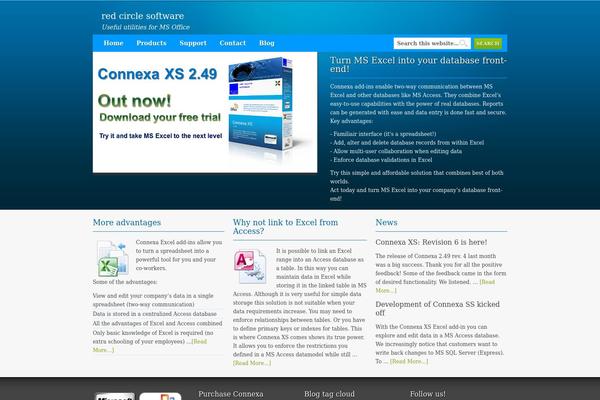Click the Microsoft logo badge in footer
The width and height of the screenshot is (600, 400).
click(115, 396)
